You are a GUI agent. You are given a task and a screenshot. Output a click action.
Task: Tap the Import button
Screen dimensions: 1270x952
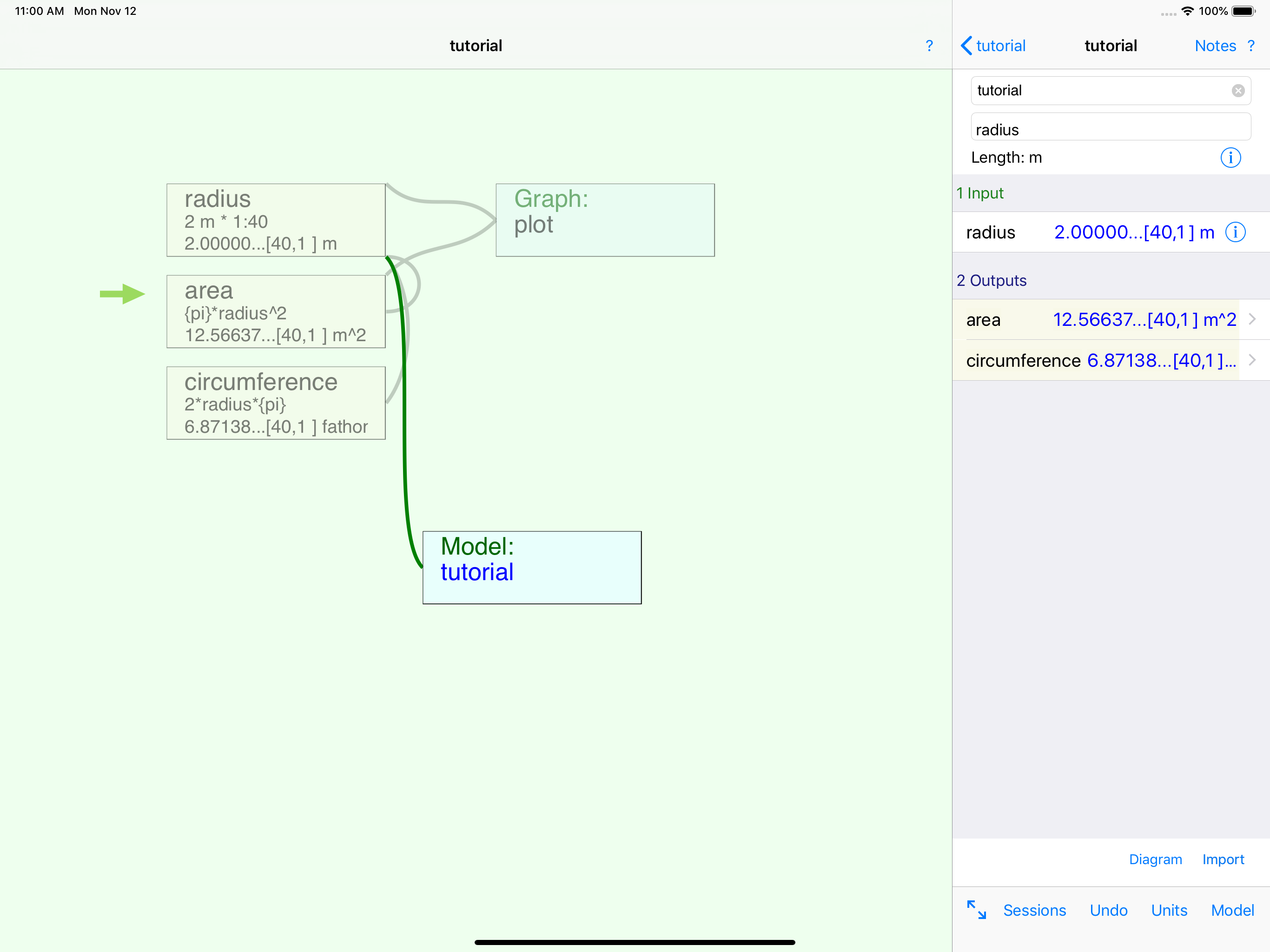pyautogui.click(x=1223, y=859)
